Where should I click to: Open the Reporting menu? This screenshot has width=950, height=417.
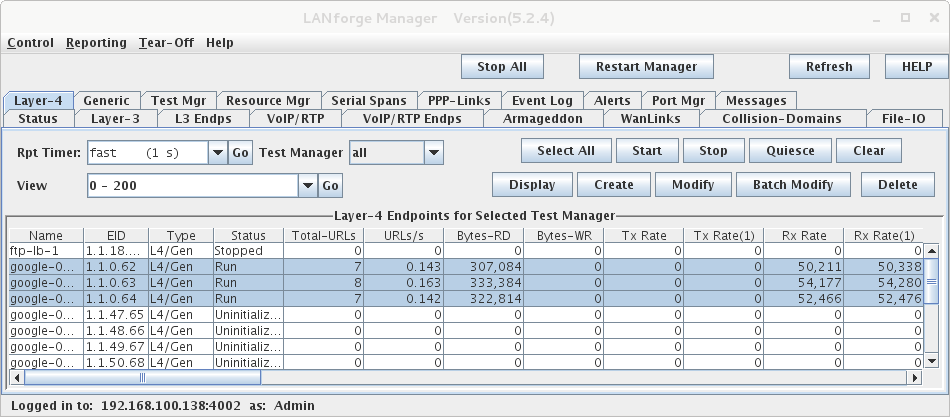96,43
